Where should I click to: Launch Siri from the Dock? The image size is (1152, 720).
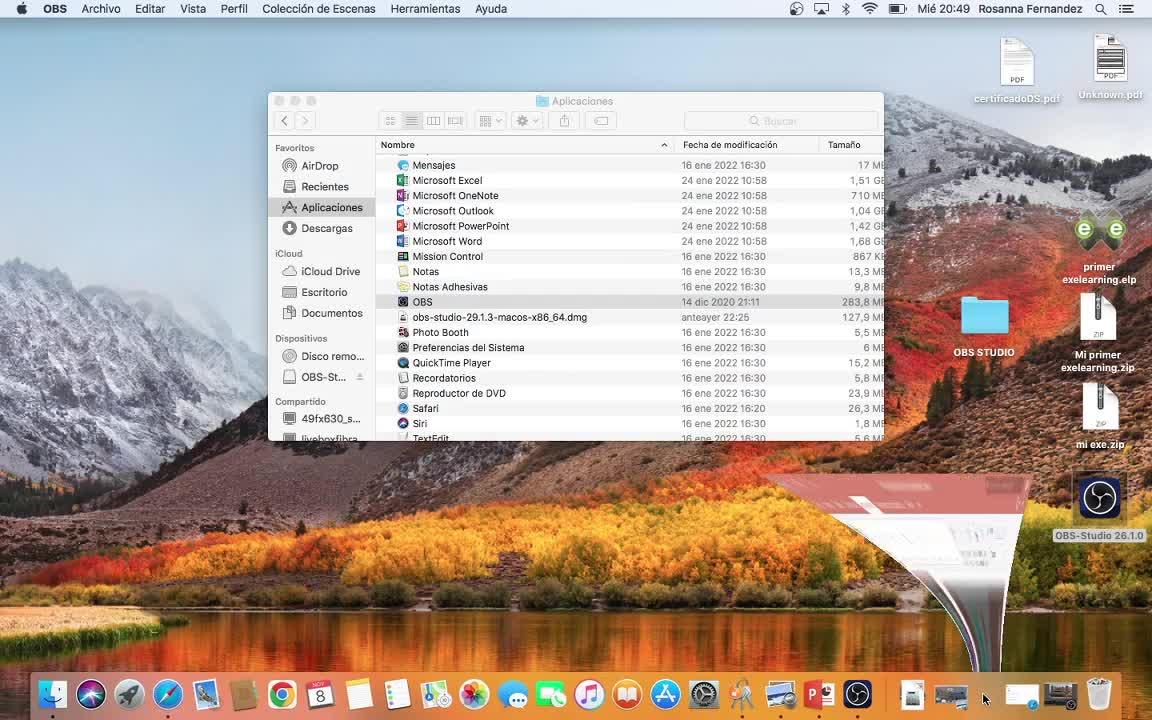(x=91, y=694)
